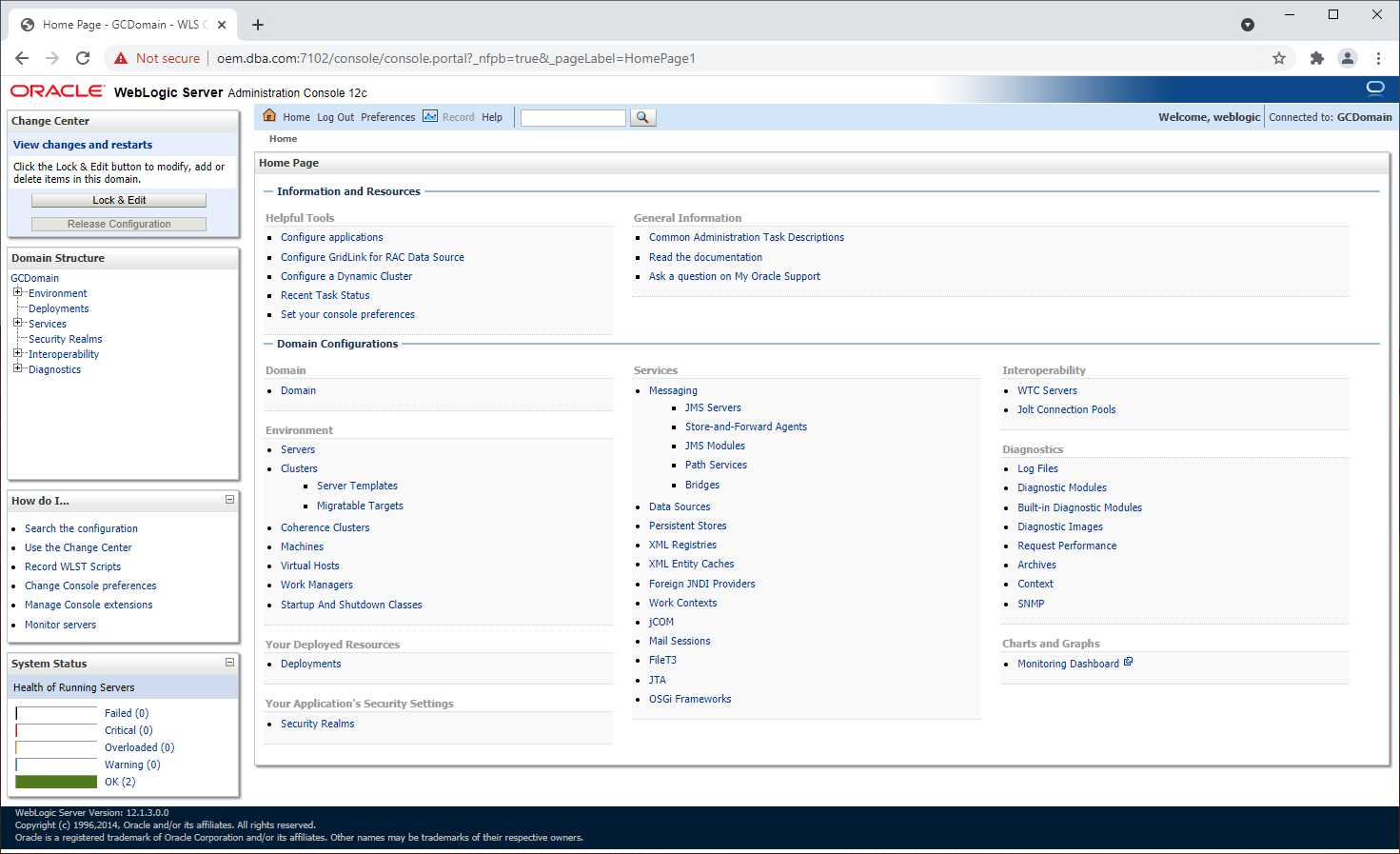Click the Oracle O icon at top right
Viewport: 1400px width, 854px height.
1375,88
